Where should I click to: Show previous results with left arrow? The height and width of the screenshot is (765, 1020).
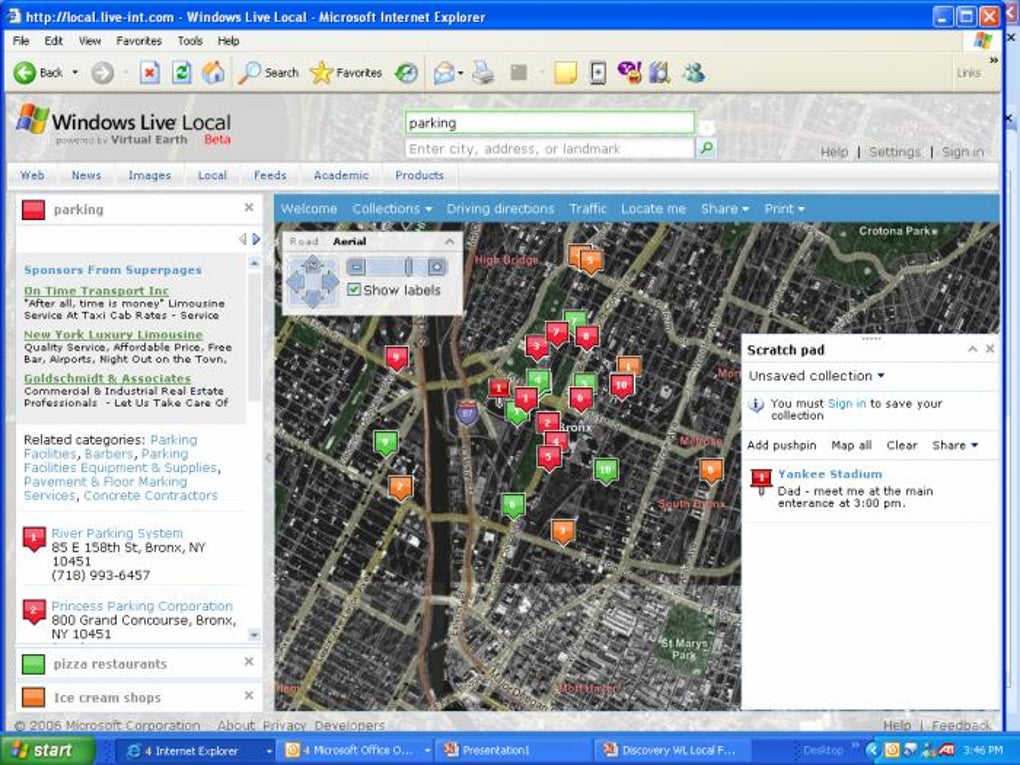pos(243,239)
